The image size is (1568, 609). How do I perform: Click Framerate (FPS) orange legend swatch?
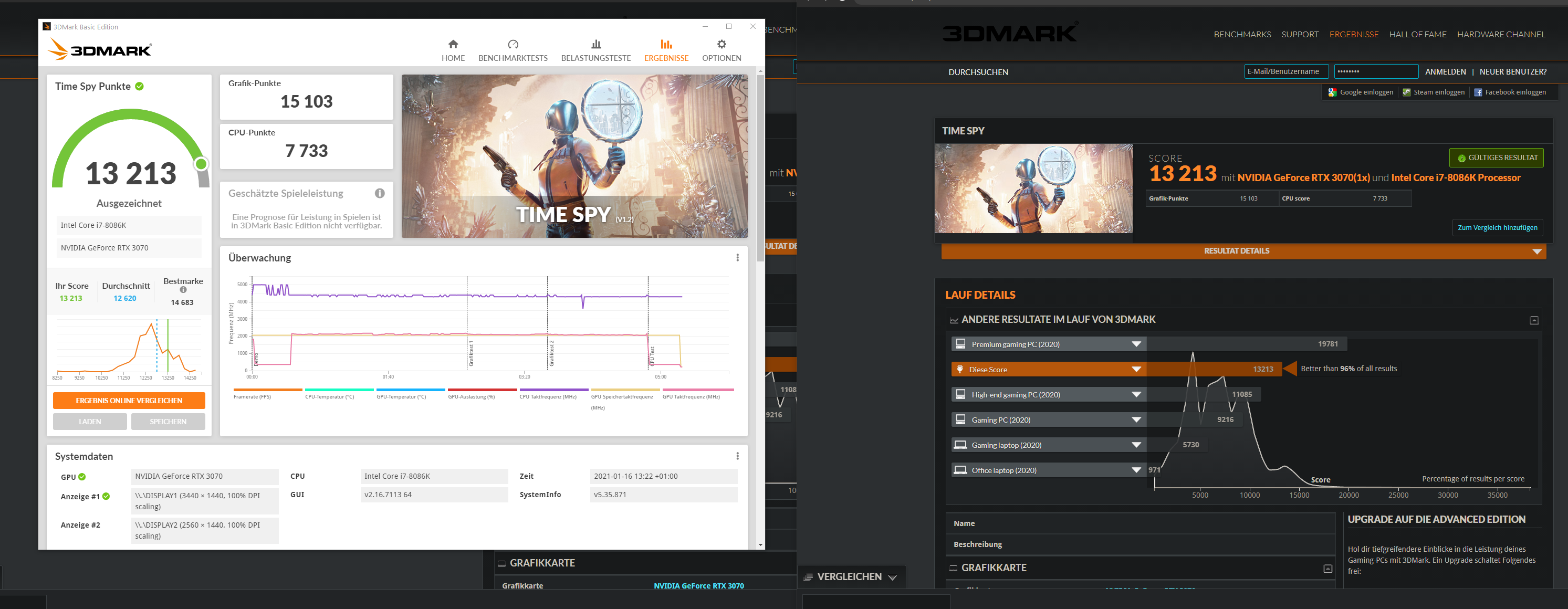tap(268, 390)
